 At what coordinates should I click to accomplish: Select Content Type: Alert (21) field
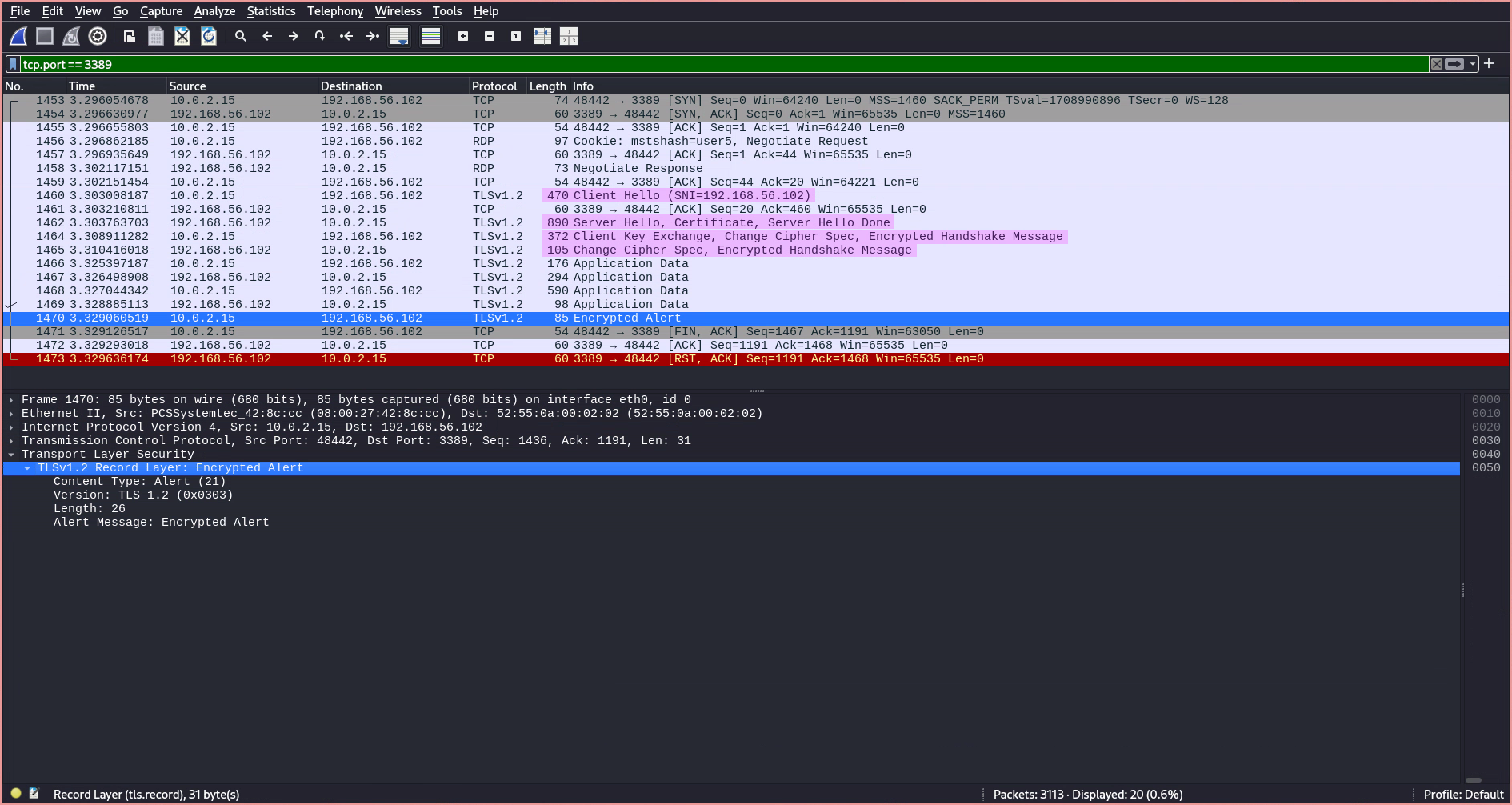[x=140, y=481]
